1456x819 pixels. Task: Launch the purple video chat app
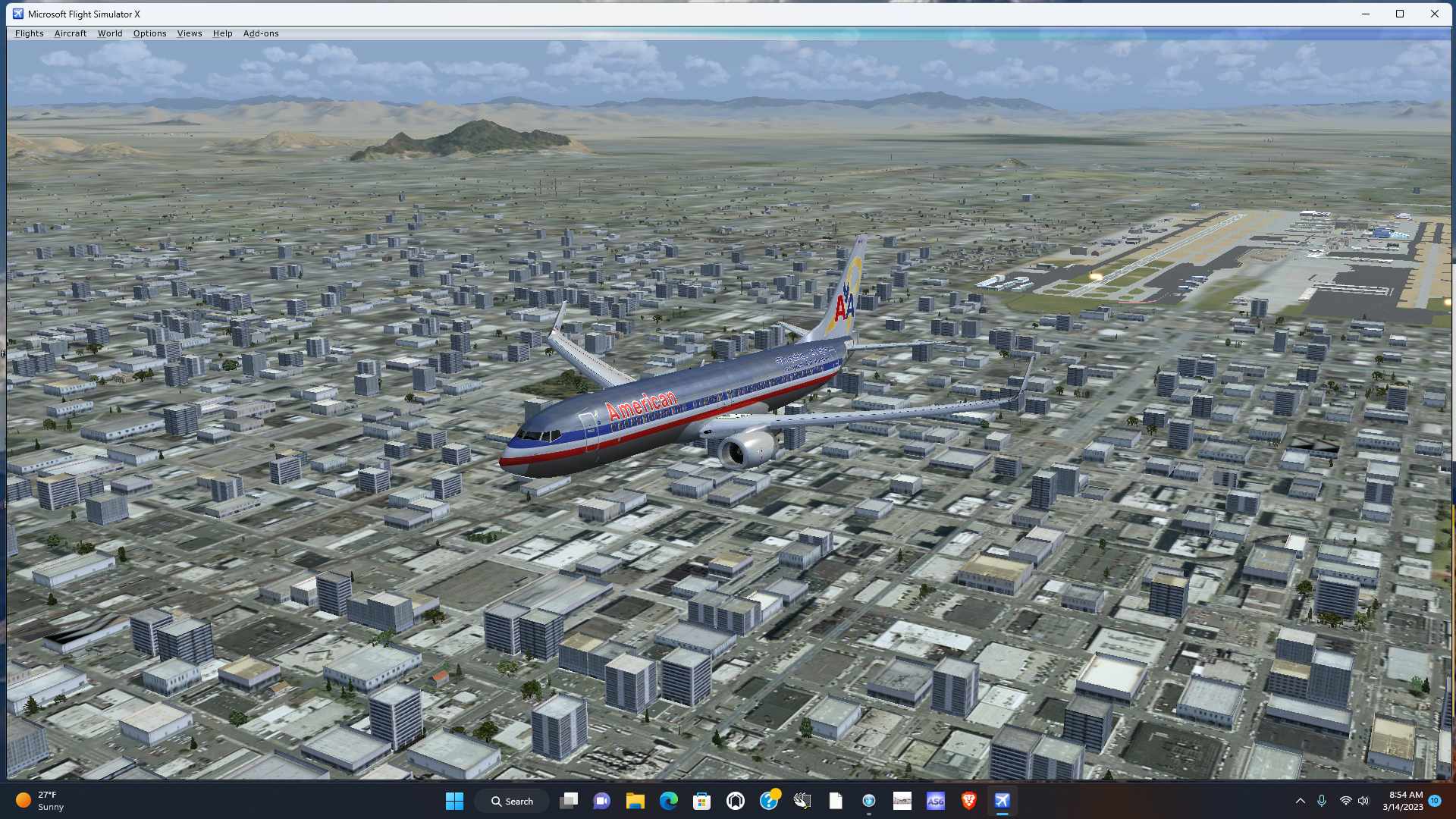602,801
